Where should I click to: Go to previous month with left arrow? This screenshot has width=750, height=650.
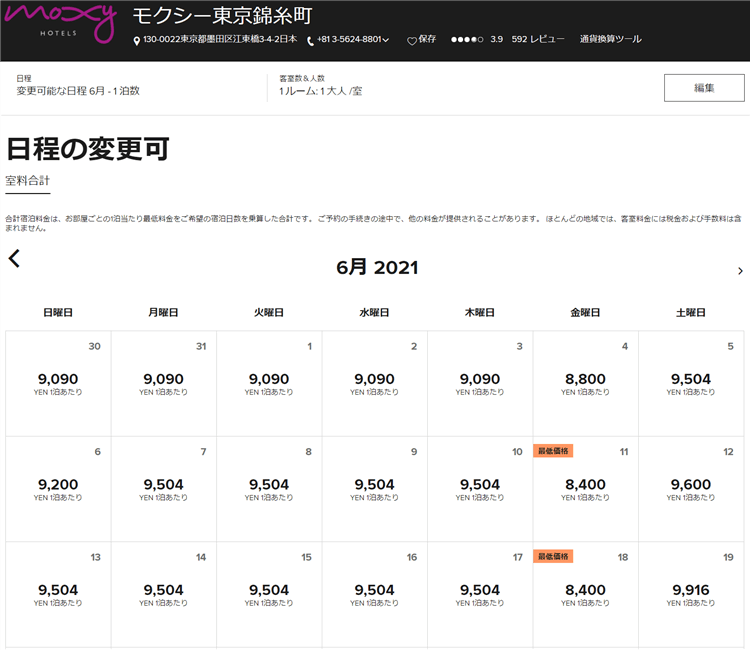pyautogui.click(x=14, y=259)
